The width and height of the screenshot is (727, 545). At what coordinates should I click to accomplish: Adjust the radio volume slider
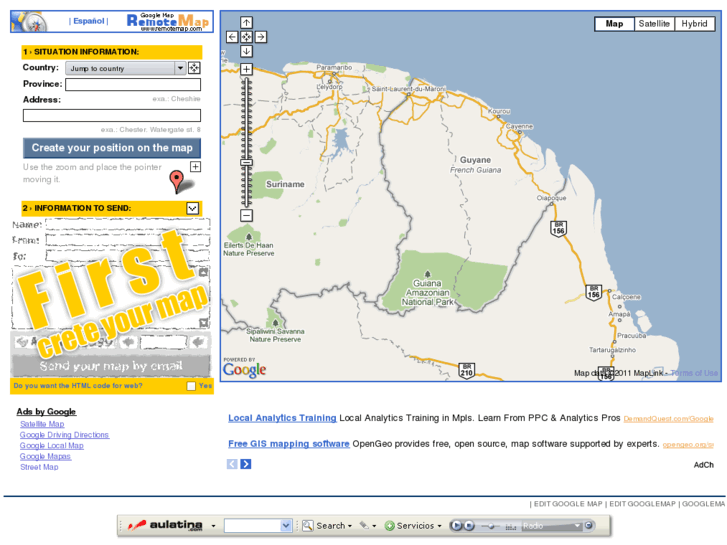tap(491, 526)
